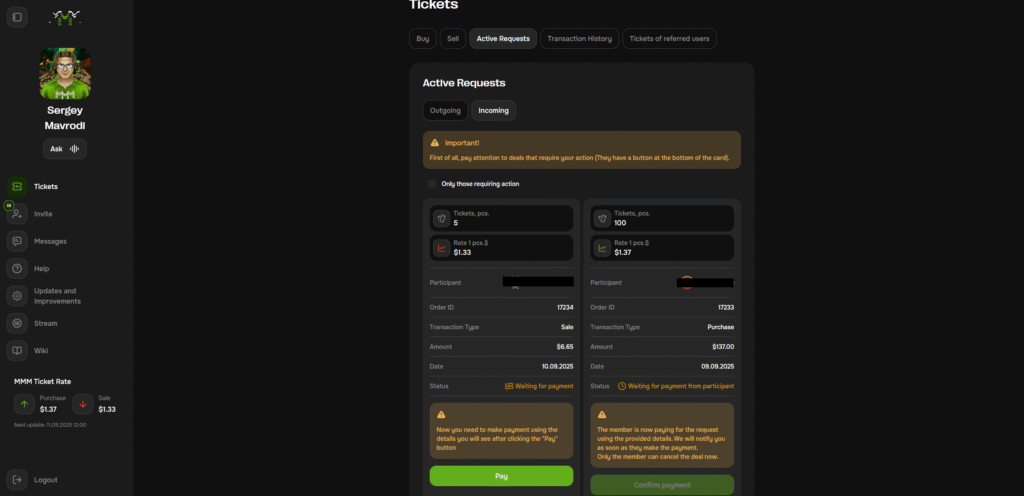Open Tickets of referred users tab
The width and height of the screenshot is (1024, 496).
(x=669, y=39)
